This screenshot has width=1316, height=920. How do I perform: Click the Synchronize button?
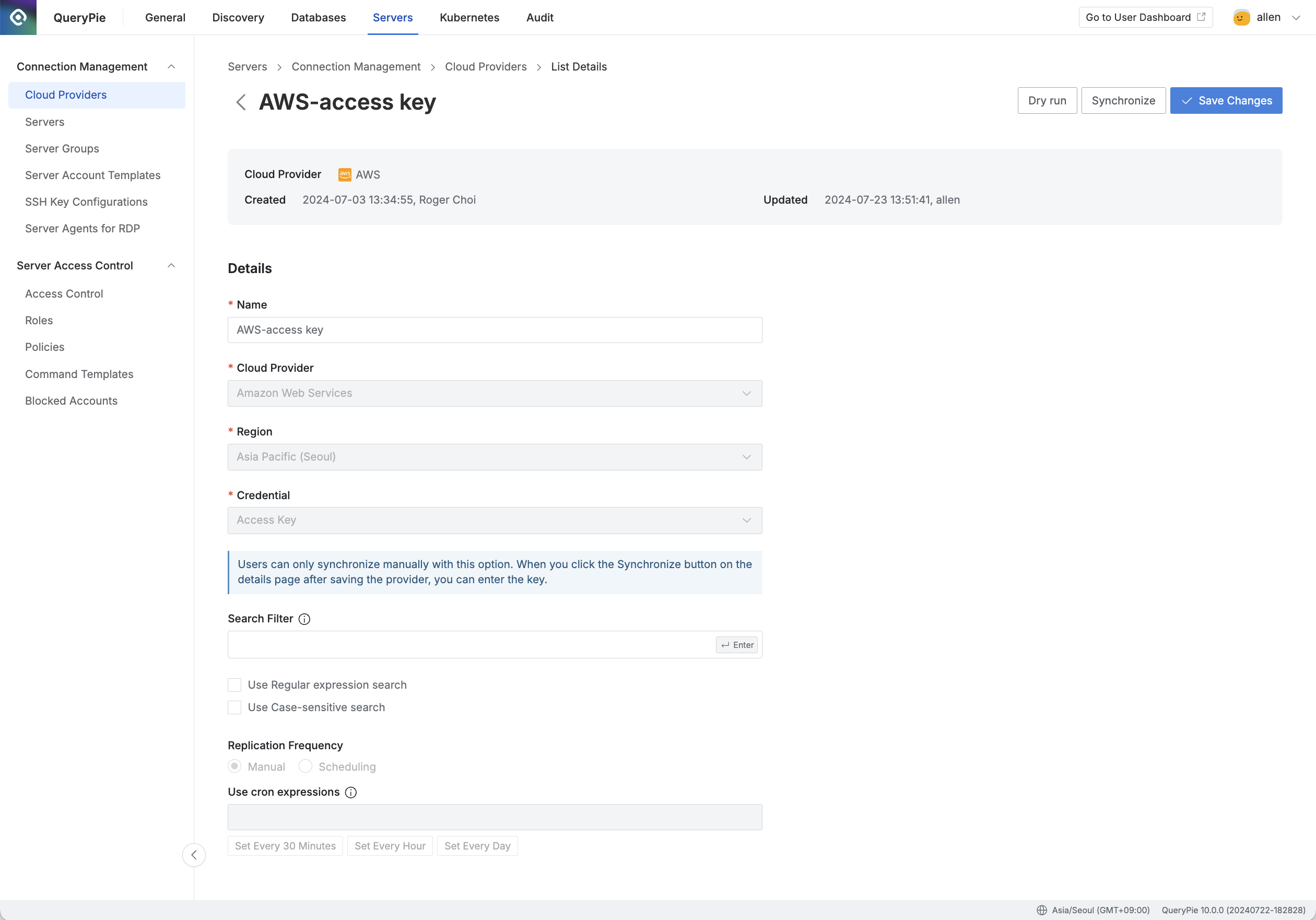pos(1123,100)
